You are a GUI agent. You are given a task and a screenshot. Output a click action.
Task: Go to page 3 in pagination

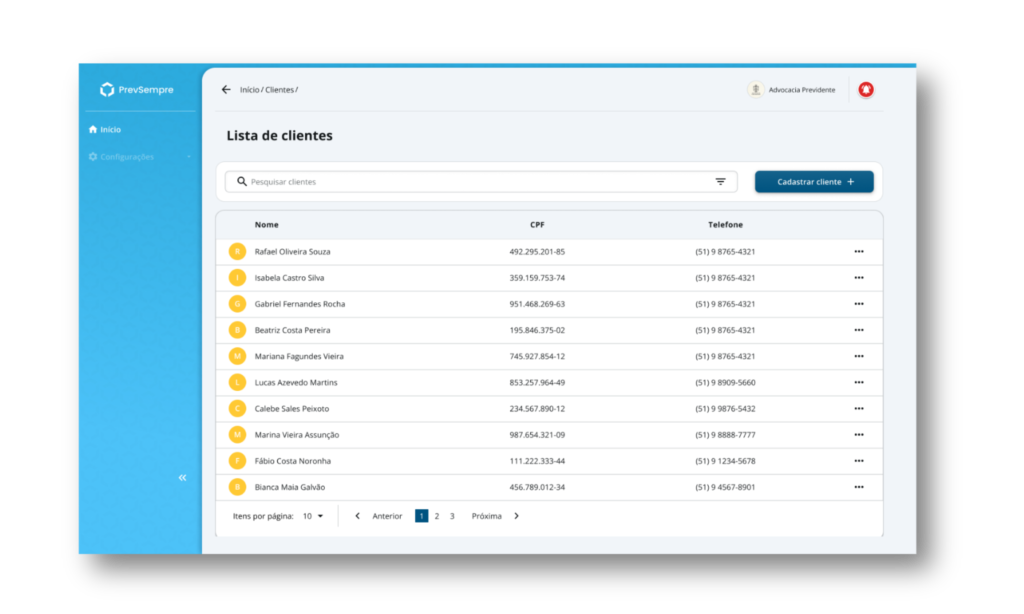[x=452, y=516]
